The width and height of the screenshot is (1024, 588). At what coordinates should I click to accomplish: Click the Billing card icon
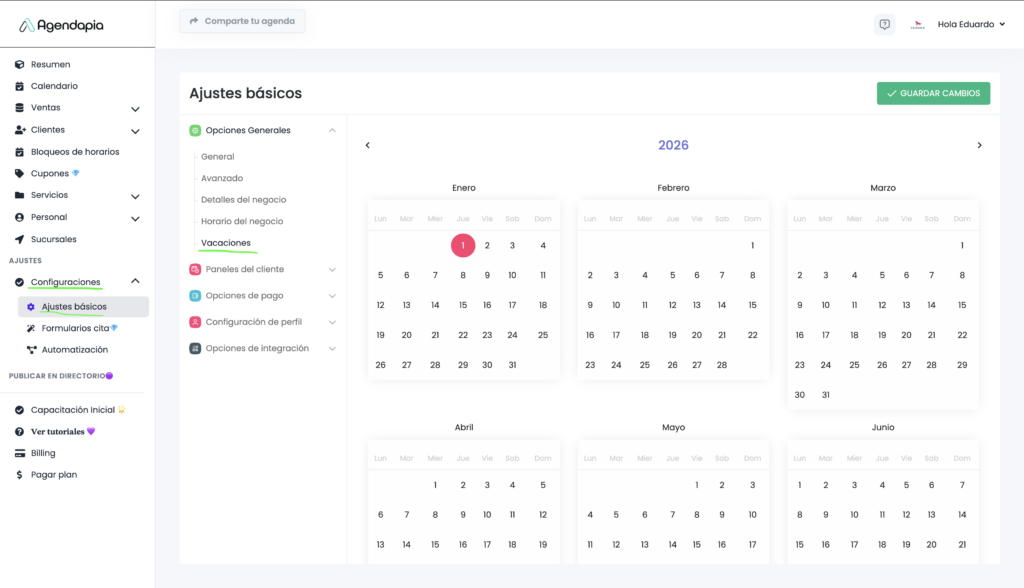pyautogui.click(x=20, y=453)
